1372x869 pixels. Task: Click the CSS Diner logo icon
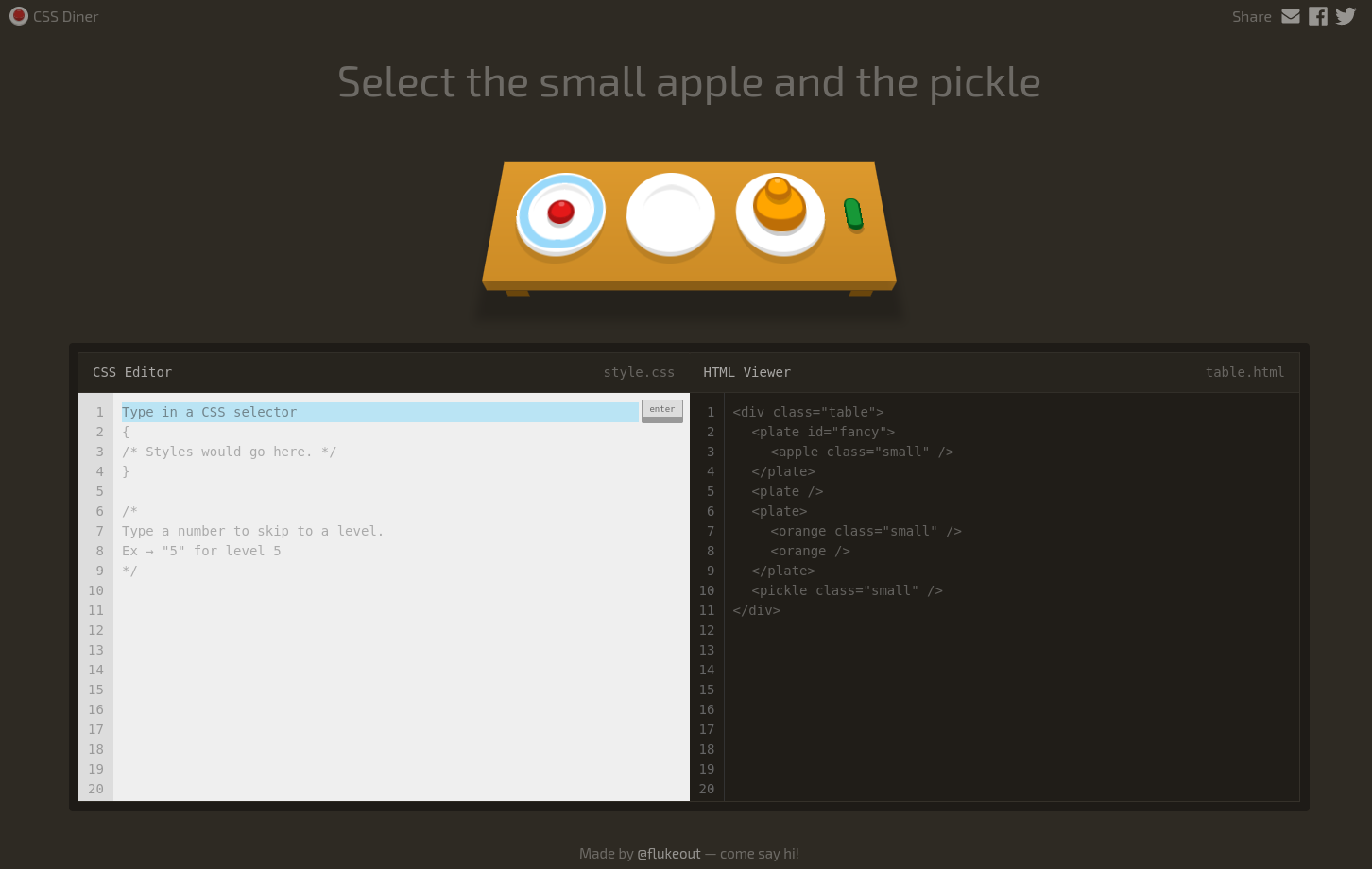pos(18,16)
